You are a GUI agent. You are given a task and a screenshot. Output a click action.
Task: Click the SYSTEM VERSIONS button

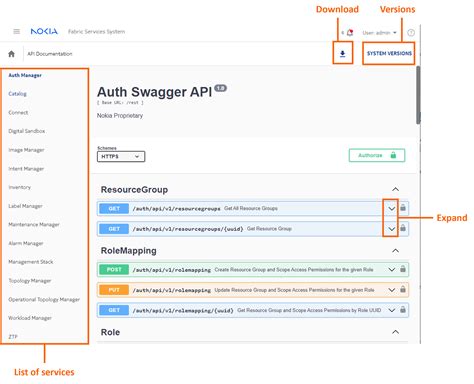(389, 53)
